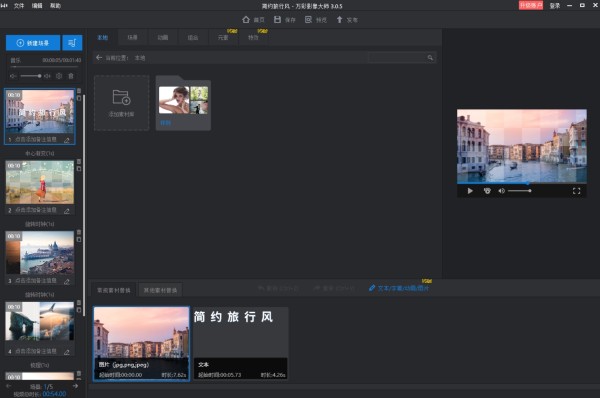Mute the preview player speaker
Screen dimensions: 600x398
click(501, 191)
